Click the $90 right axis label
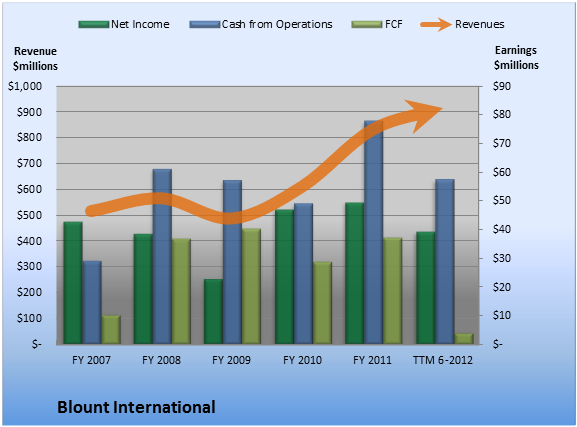Screen dimensions: 577x427 502,86
